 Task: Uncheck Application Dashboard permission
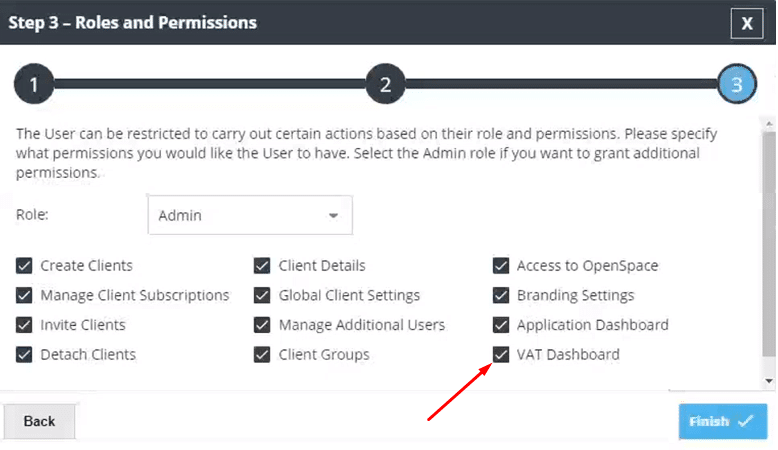click(501, 325)
